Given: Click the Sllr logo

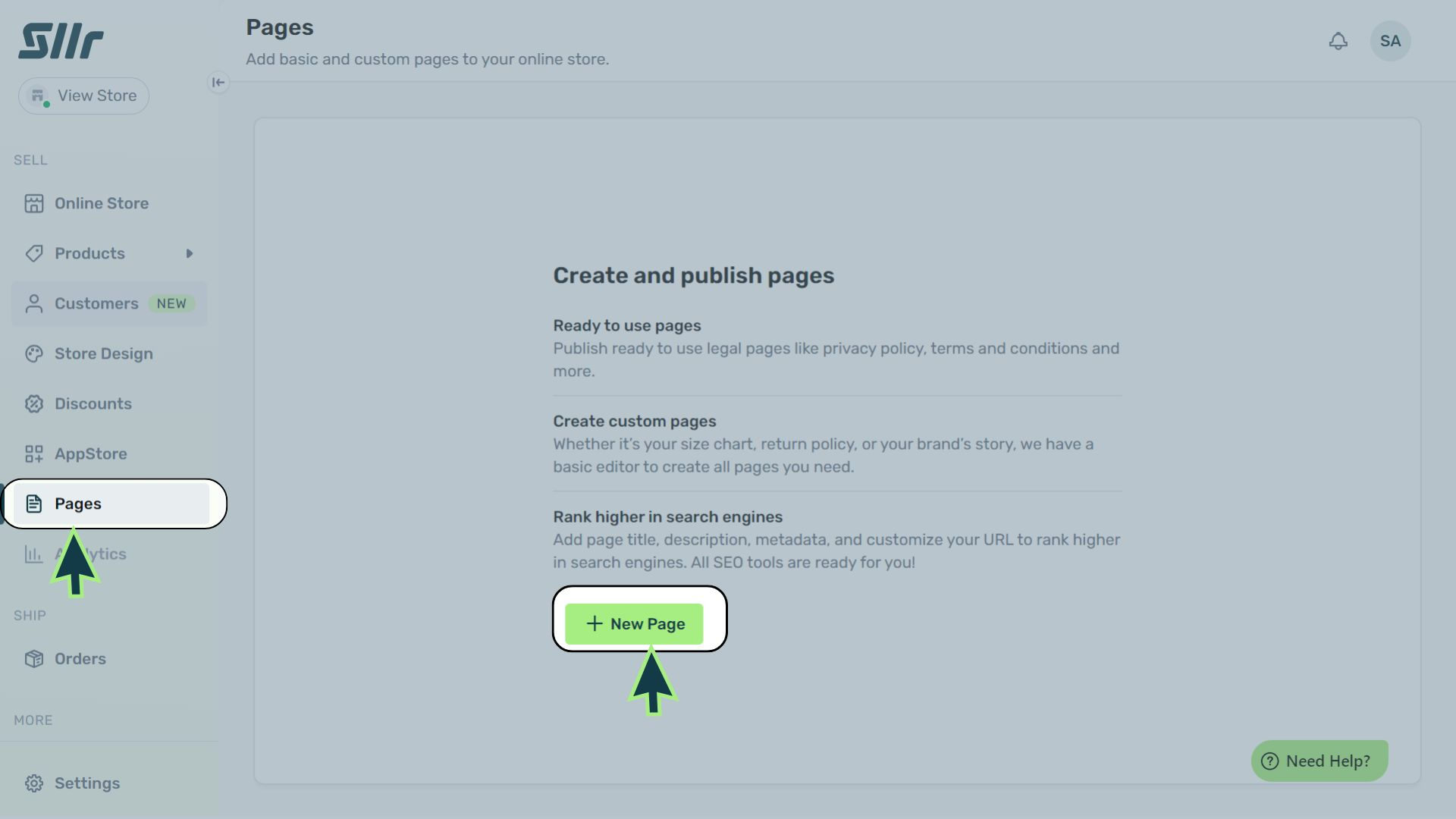Looking at the screenshot, I should point(61,41).
